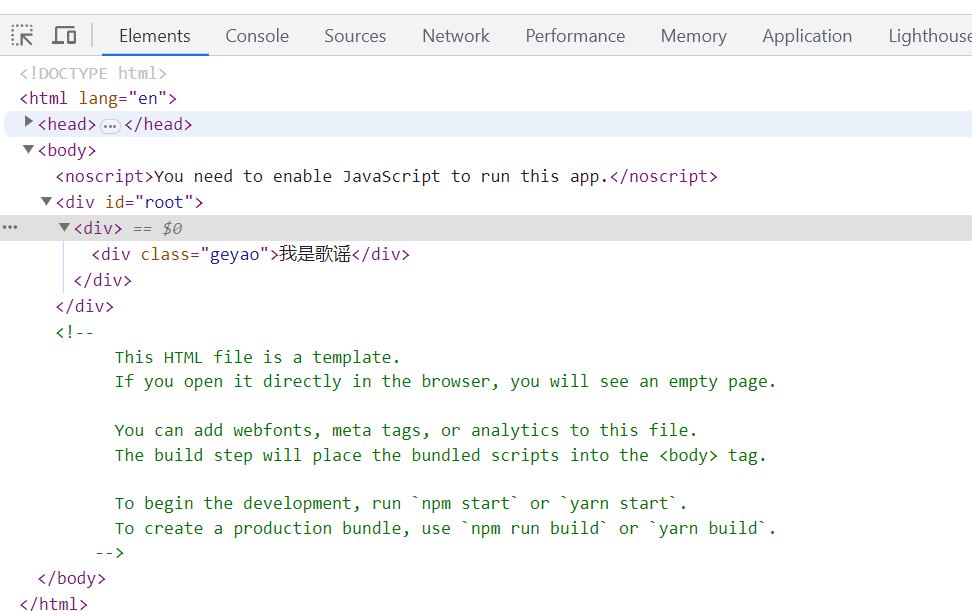The height and width of the screenshot is (611, 972).
Task: Select the html lang en element
Action: point(97,97)
